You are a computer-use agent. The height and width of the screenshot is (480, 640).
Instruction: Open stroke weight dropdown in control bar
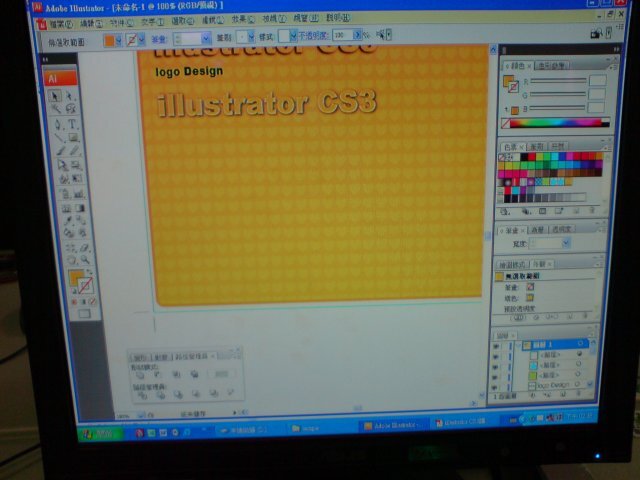pos(206,38)
